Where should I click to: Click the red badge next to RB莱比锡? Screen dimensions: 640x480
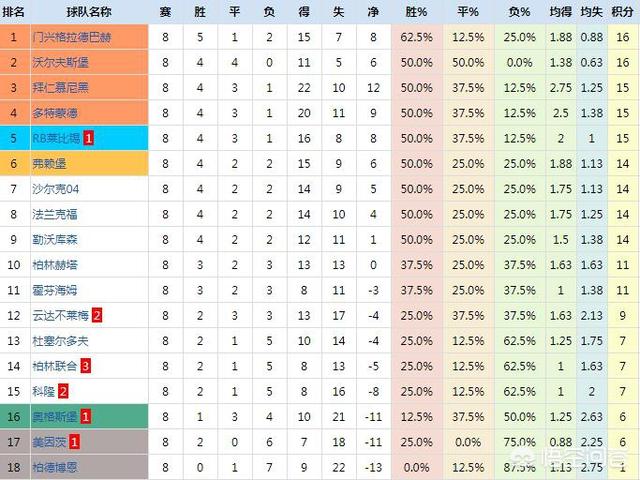(x=88, y=138)
